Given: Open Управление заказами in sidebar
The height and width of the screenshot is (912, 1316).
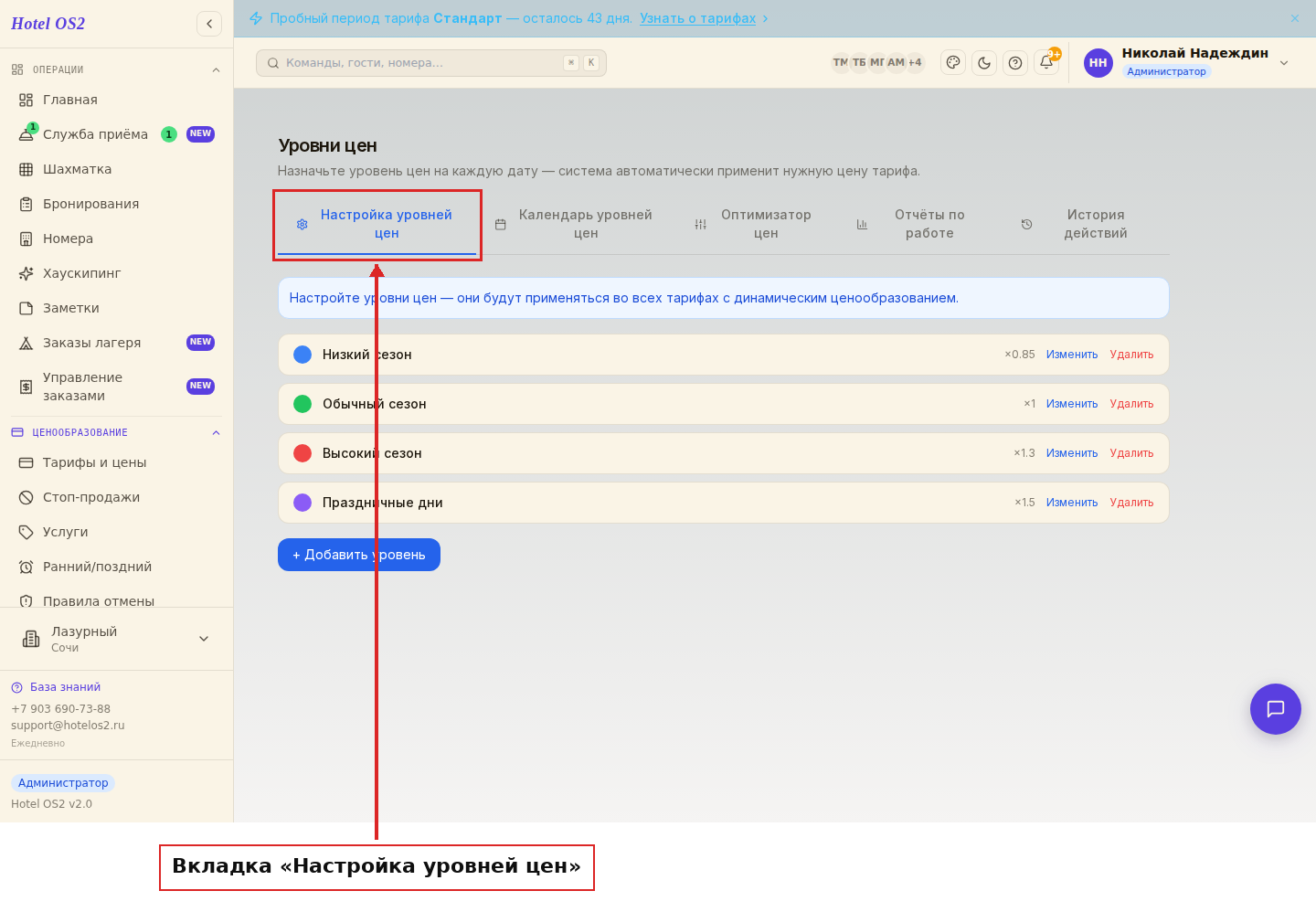Looking at the screenshot, I should point(117,387).
